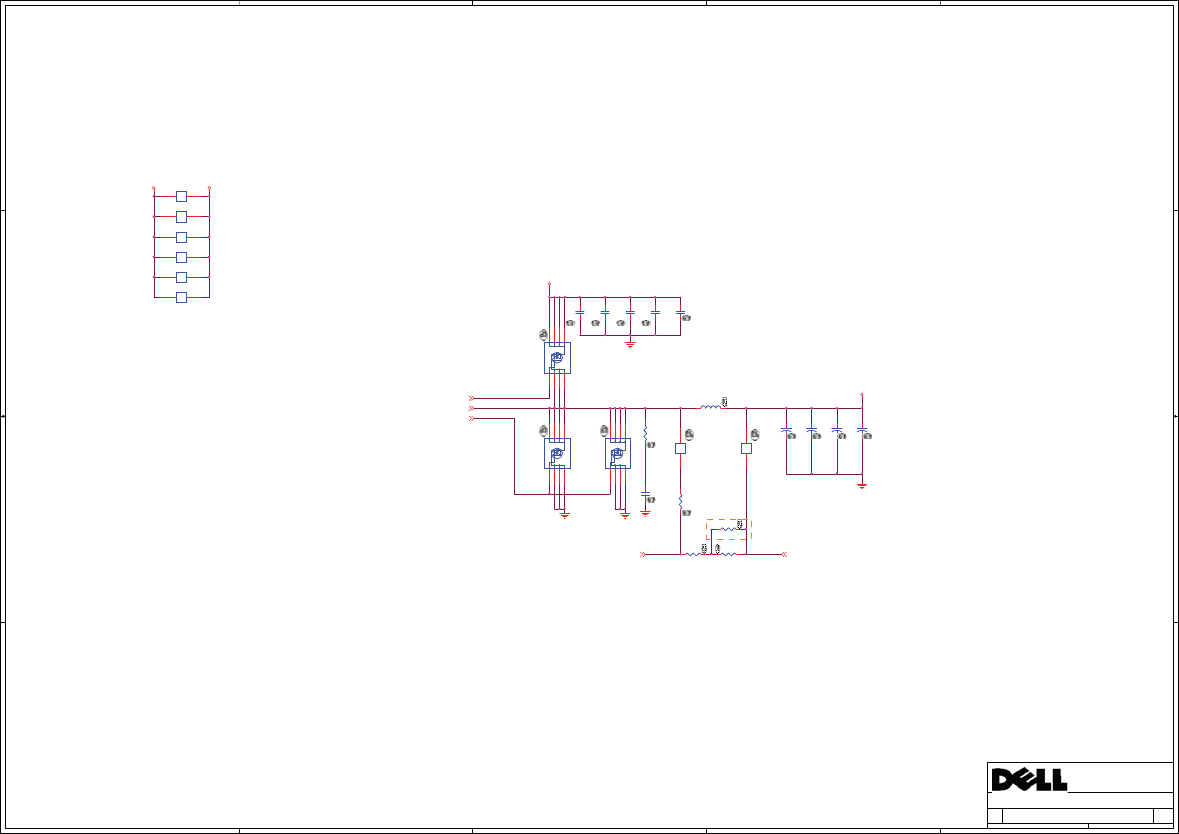The image size is (1179, 834).
Task: Select the high-side MOSFET below the input capacitors
Action: pyautogui.click(x=557, y=358)
